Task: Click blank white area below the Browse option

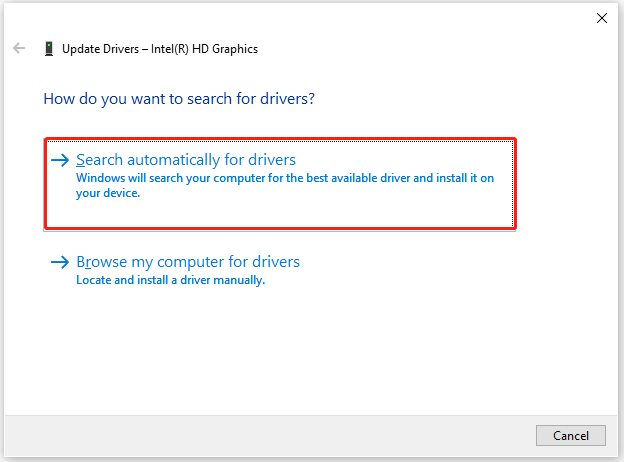Action: click(x=300, y=350)
